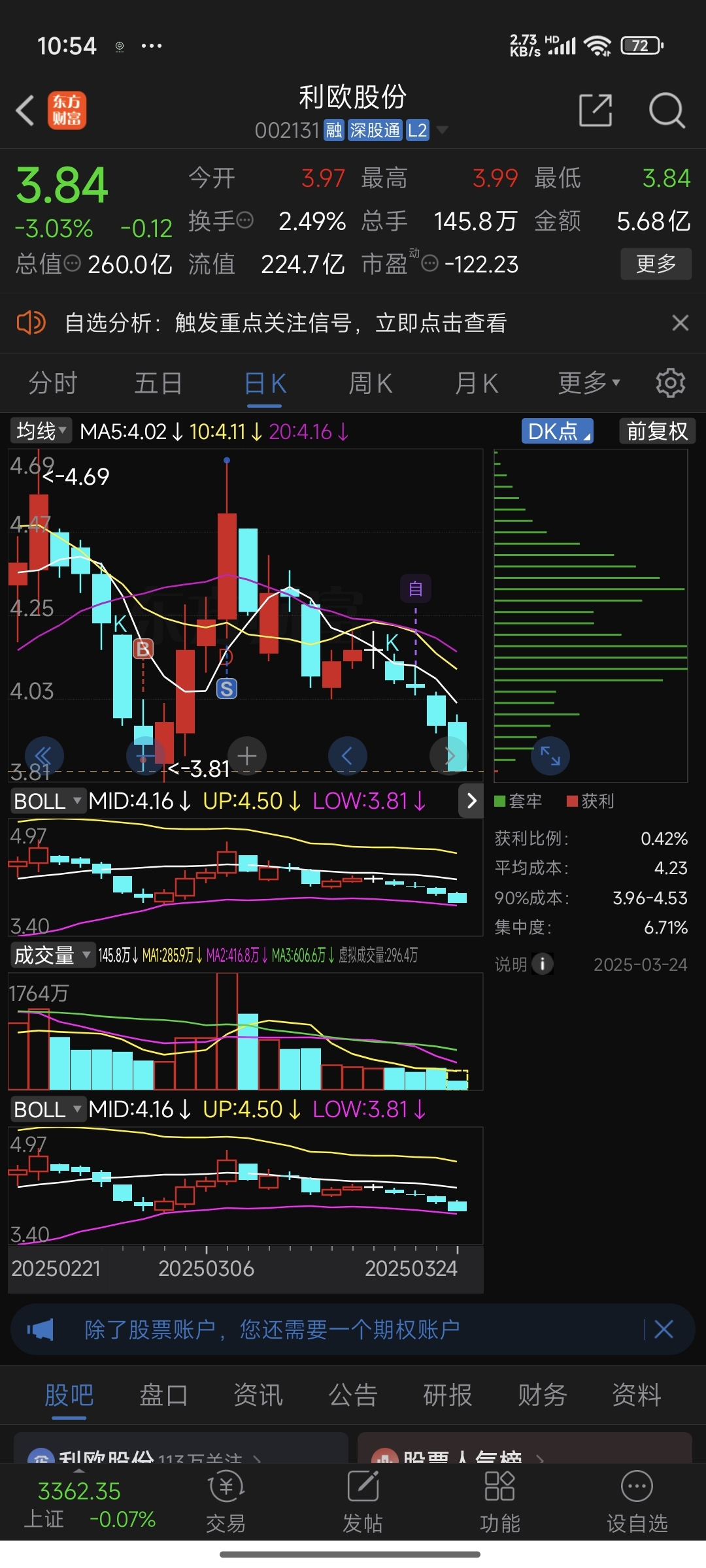The height and width of the screenshot is (1568, 706).
Task: Tap the 自 marker on candlestick chart
Action: [x=416, y=589]
